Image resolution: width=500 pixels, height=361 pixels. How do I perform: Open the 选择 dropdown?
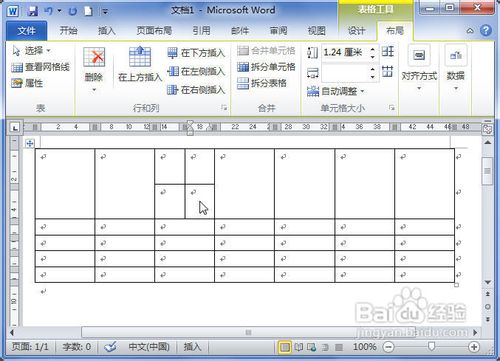[x=31, y=51]
